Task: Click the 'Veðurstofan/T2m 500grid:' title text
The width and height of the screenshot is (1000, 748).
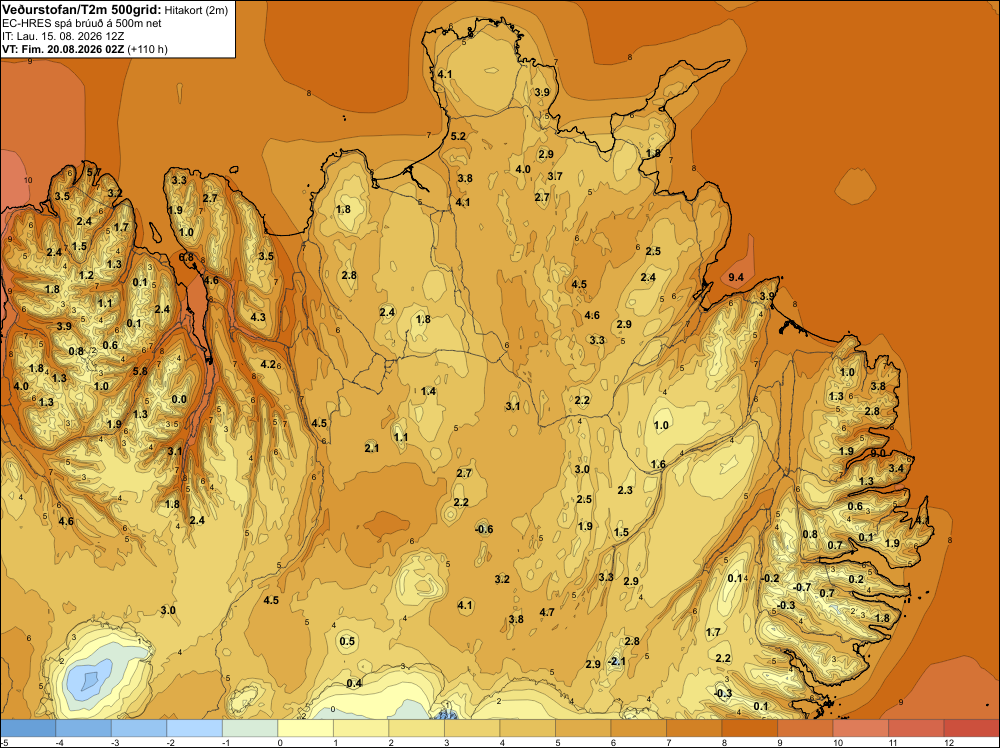Action: [x=82, y=9]
